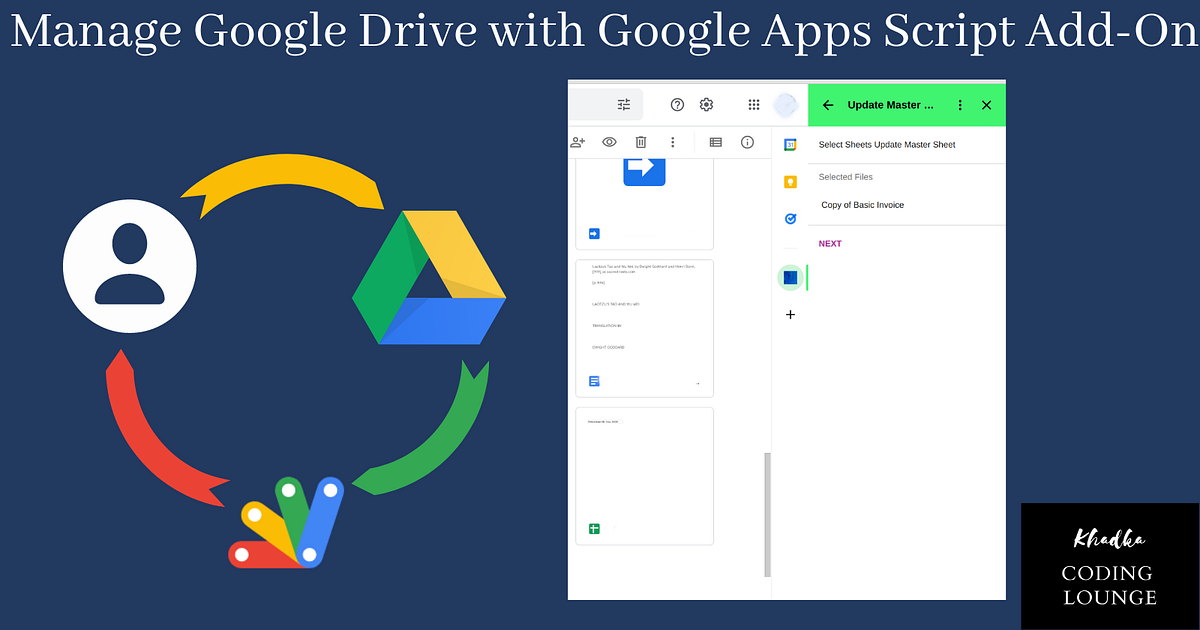Preview the selected file with the eye icon
The image size is (1200, 630).
(609, 142)
